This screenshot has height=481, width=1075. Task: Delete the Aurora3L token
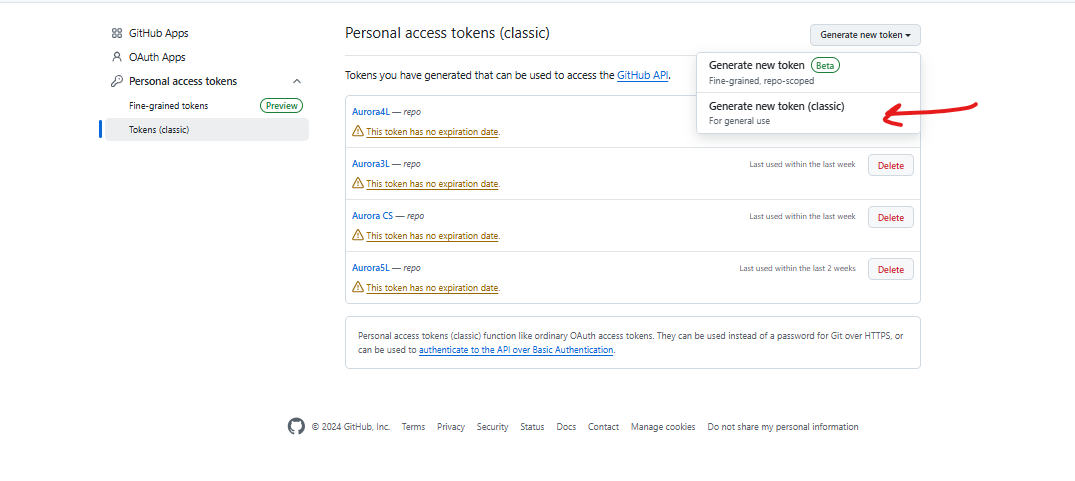tap(890, 165)
